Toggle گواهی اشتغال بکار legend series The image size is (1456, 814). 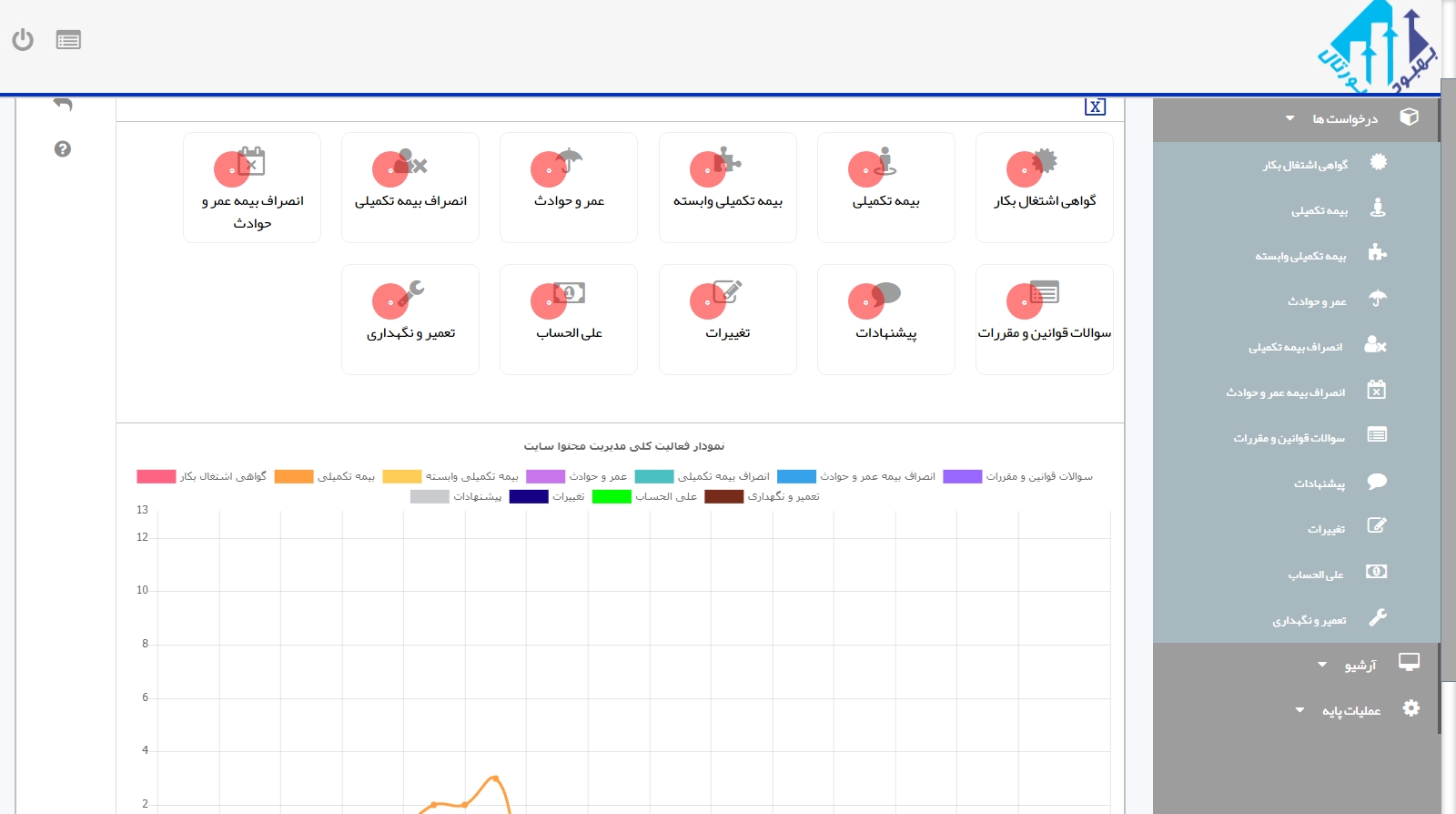click(202, 476)
